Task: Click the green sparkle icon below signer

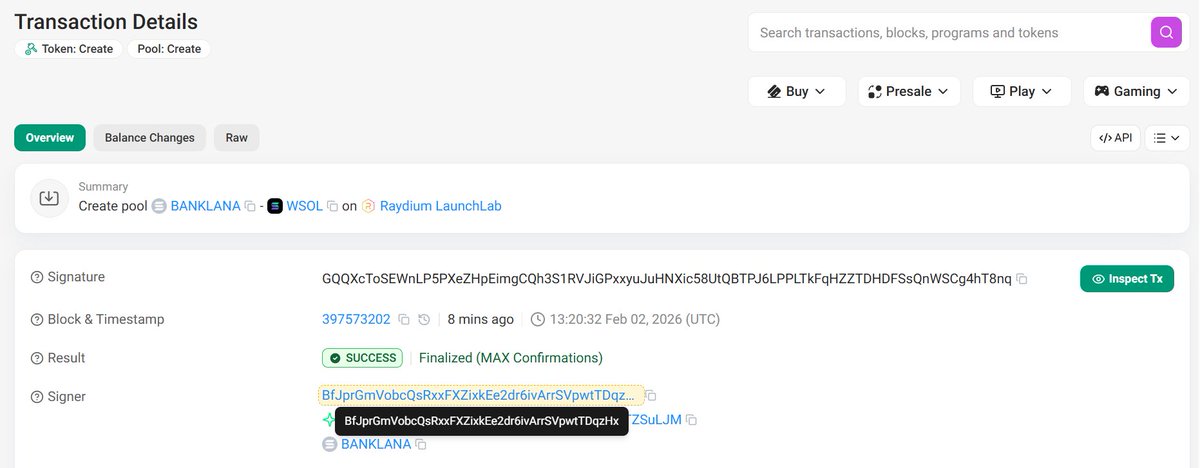Action: [329, 420]
